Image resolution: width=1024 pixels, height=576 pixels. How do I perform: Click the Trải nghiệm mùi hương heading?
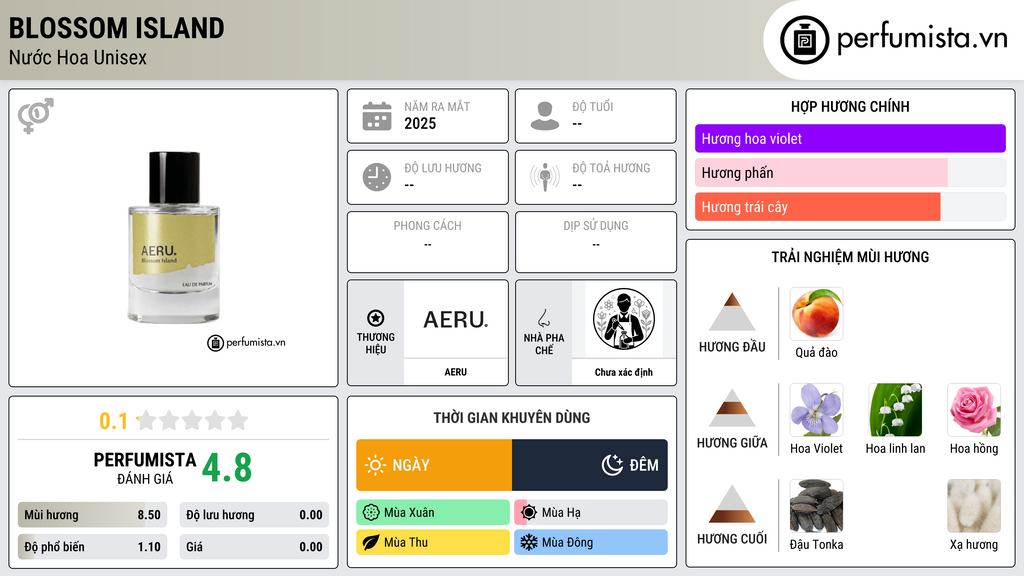(x=850, y=257)
